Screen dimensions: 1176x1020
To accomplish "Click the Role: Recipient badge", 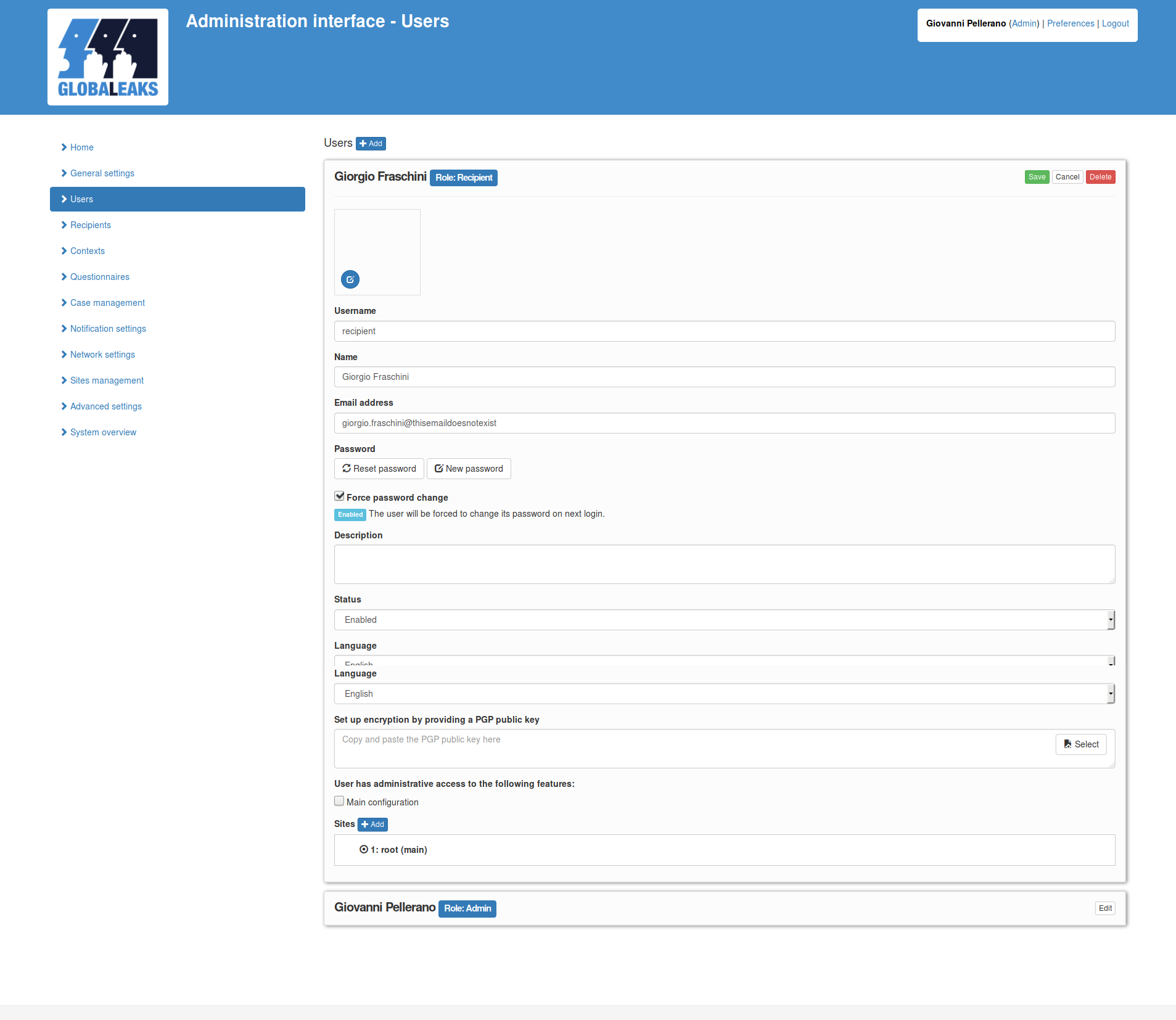I will tap(464, 178).
